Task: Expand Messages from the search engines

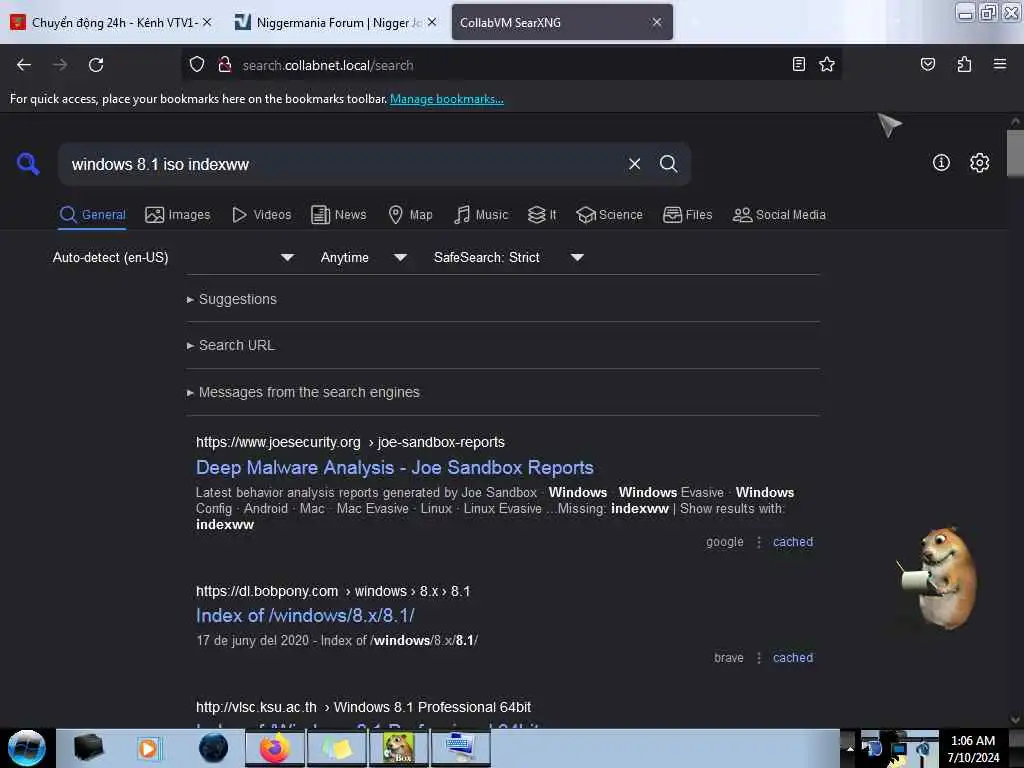Action: click(x=303, y=392)
